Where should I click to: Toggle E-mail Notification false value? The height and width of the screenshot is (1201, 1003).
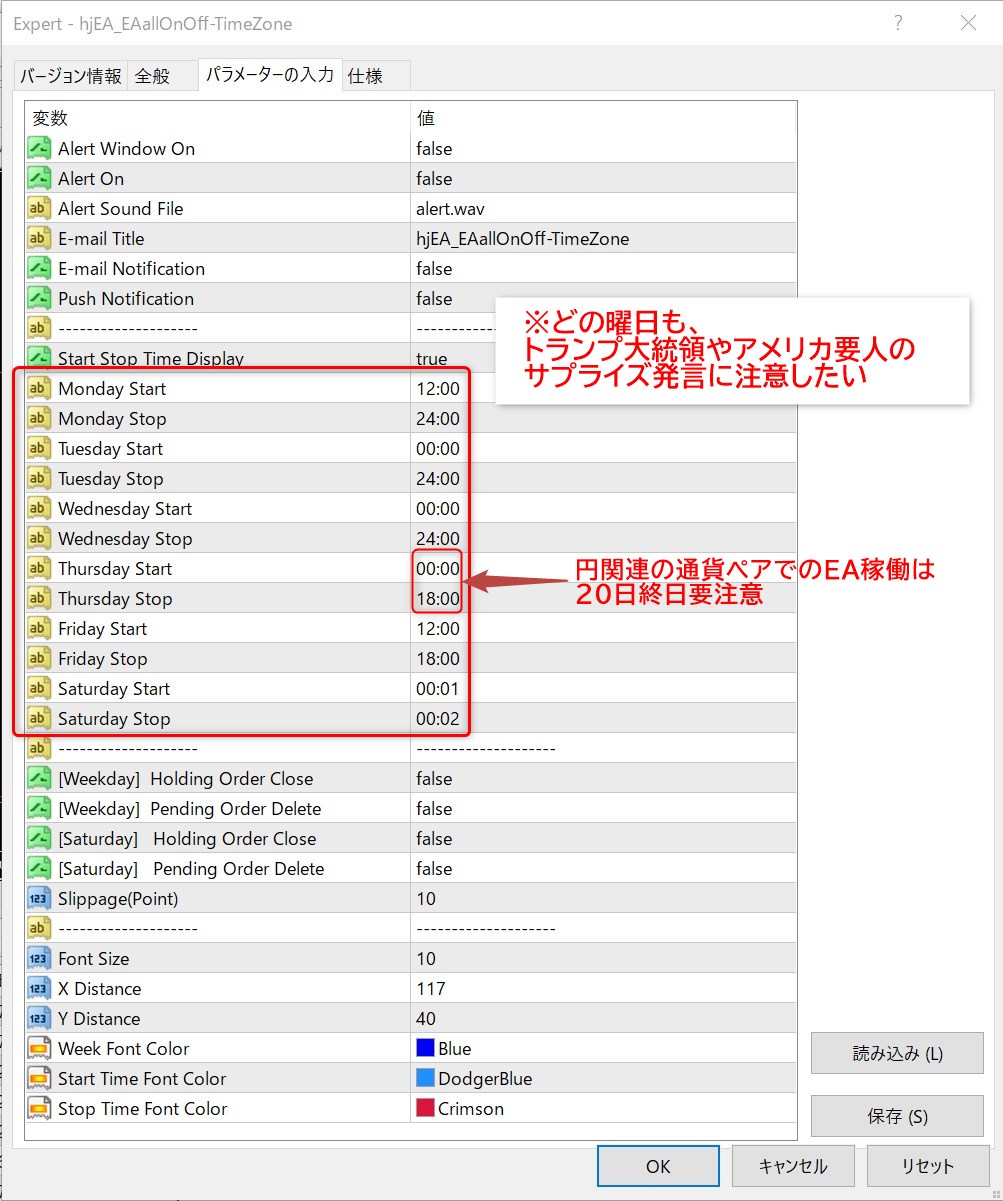coord(434,269)
